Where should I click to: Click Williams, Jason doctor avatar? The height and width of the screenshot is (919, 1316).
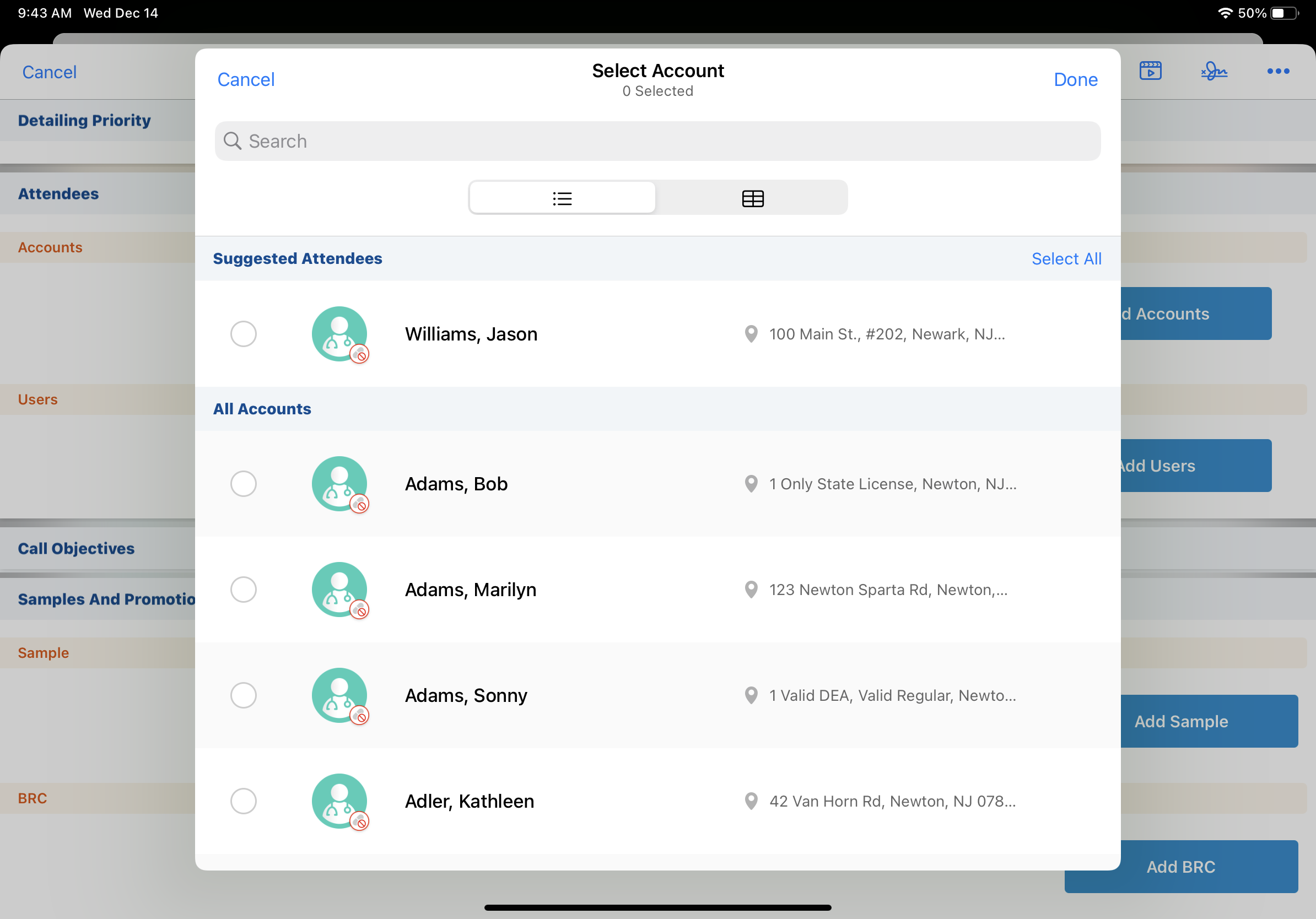pos(339,333)
